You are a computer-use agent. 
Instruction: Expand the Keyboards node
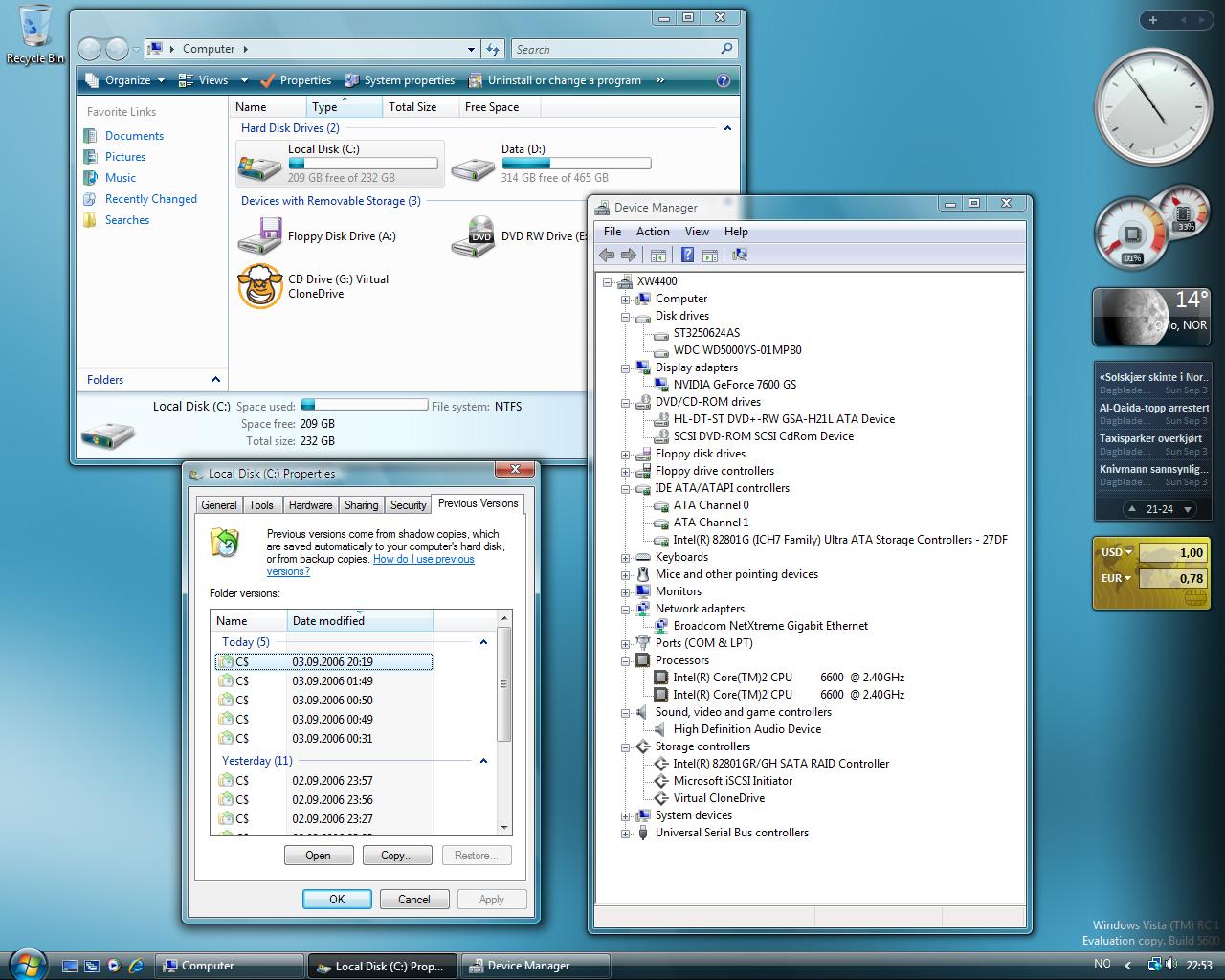(625, 558)
